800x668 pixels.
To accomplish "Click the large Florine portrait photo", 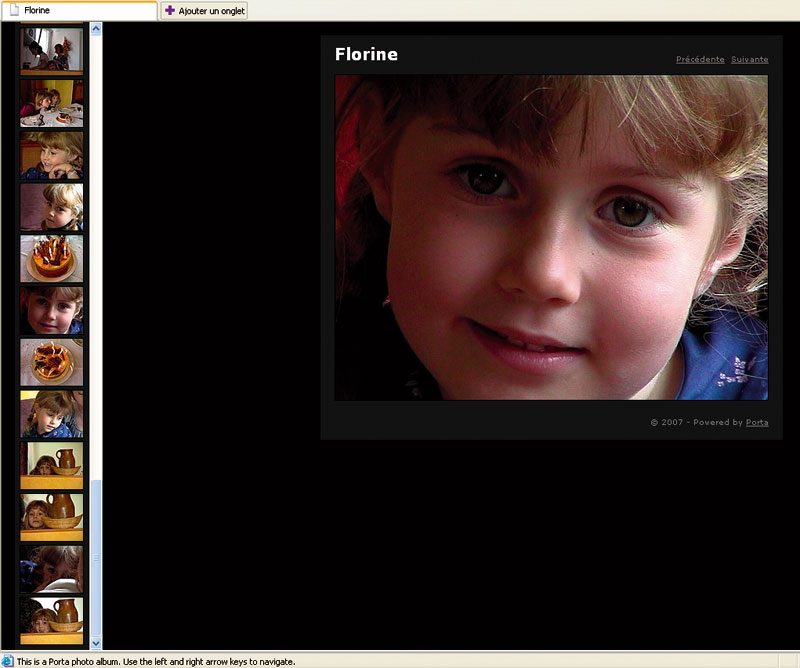I will 551,237.
